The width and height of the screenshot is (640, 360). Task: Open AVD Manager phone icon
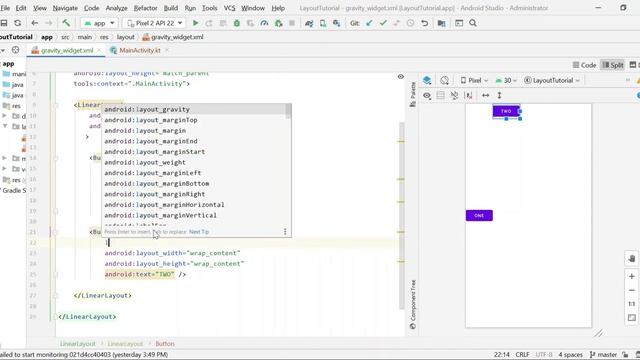(323, 23)
